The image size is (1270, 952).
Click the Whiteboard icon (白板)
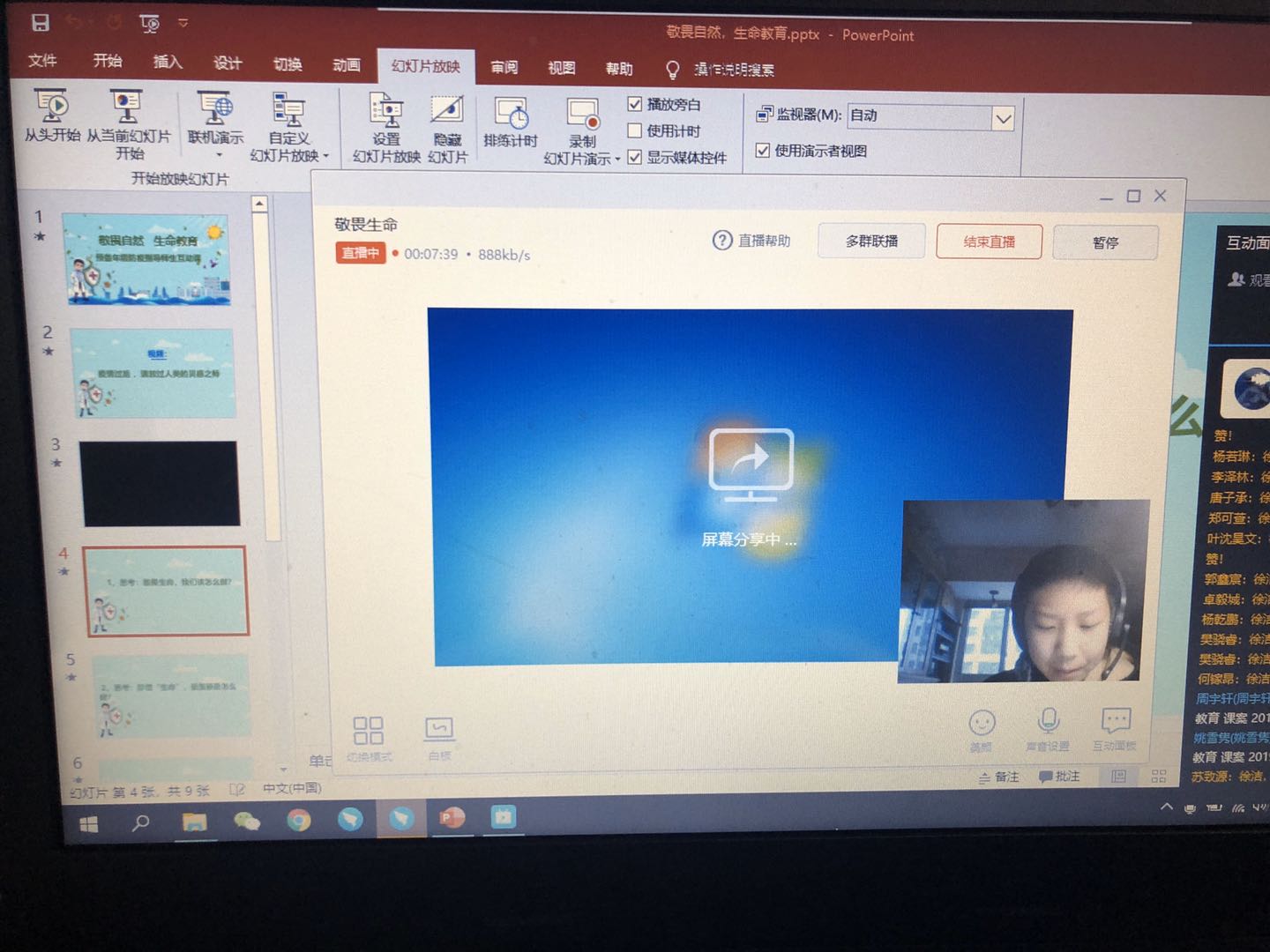[439, 738]
